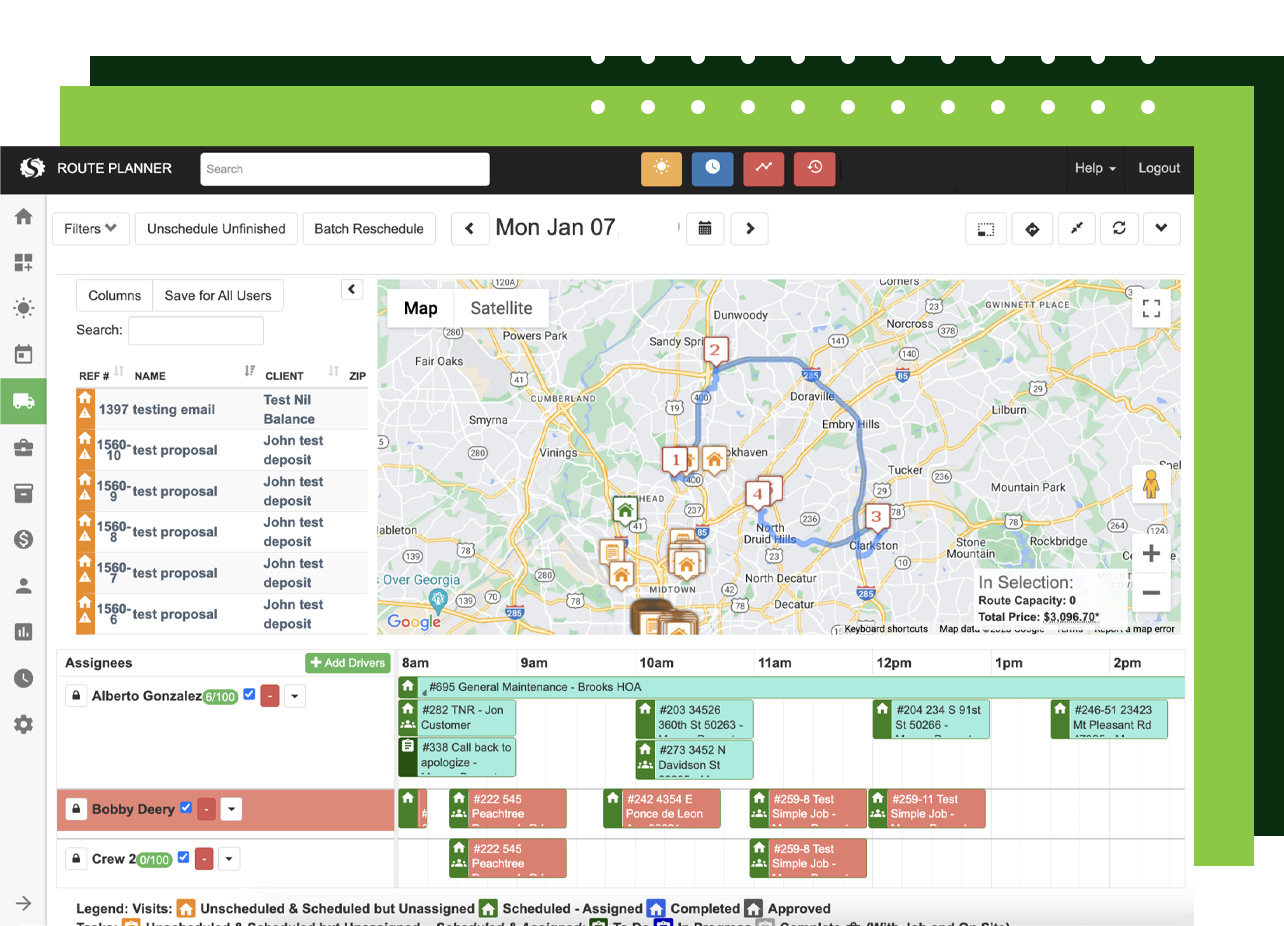Screen dimensions: 1284x926
Task: Click Unschedule Unfinished button
Action: [216, 228]
